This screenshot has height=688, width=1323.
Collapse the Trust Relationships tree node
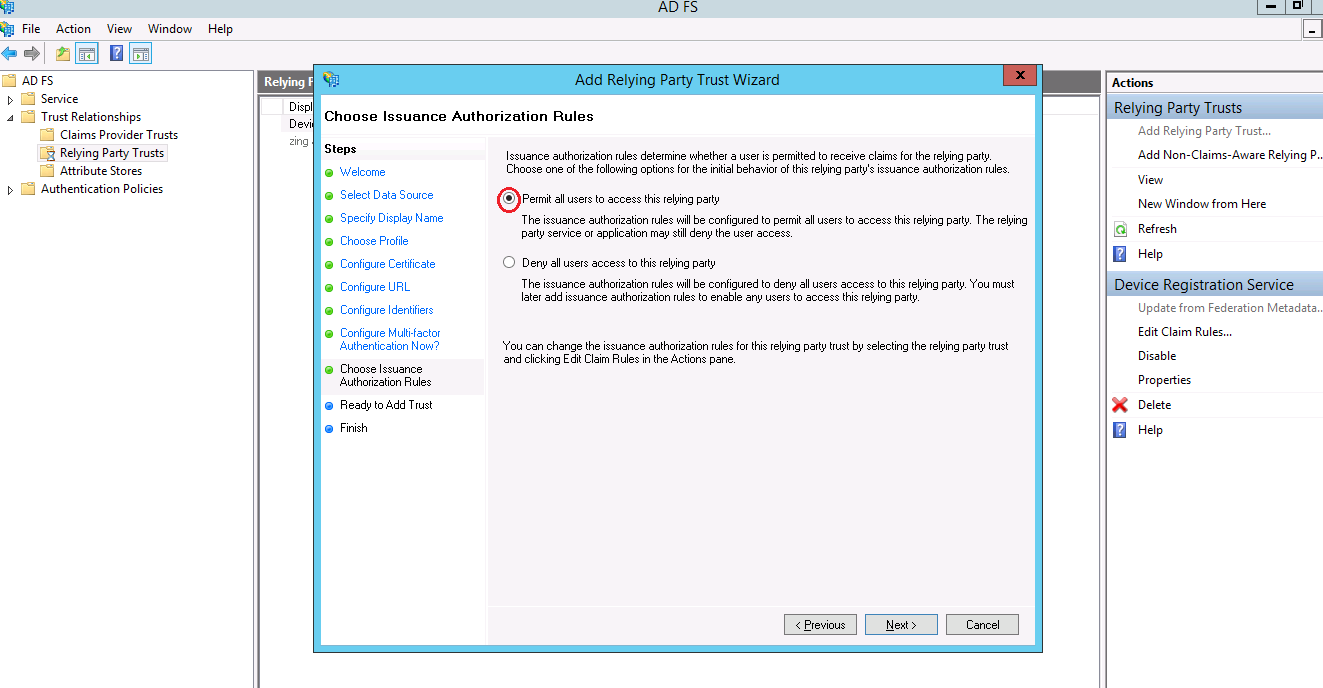tap(11, 118)
